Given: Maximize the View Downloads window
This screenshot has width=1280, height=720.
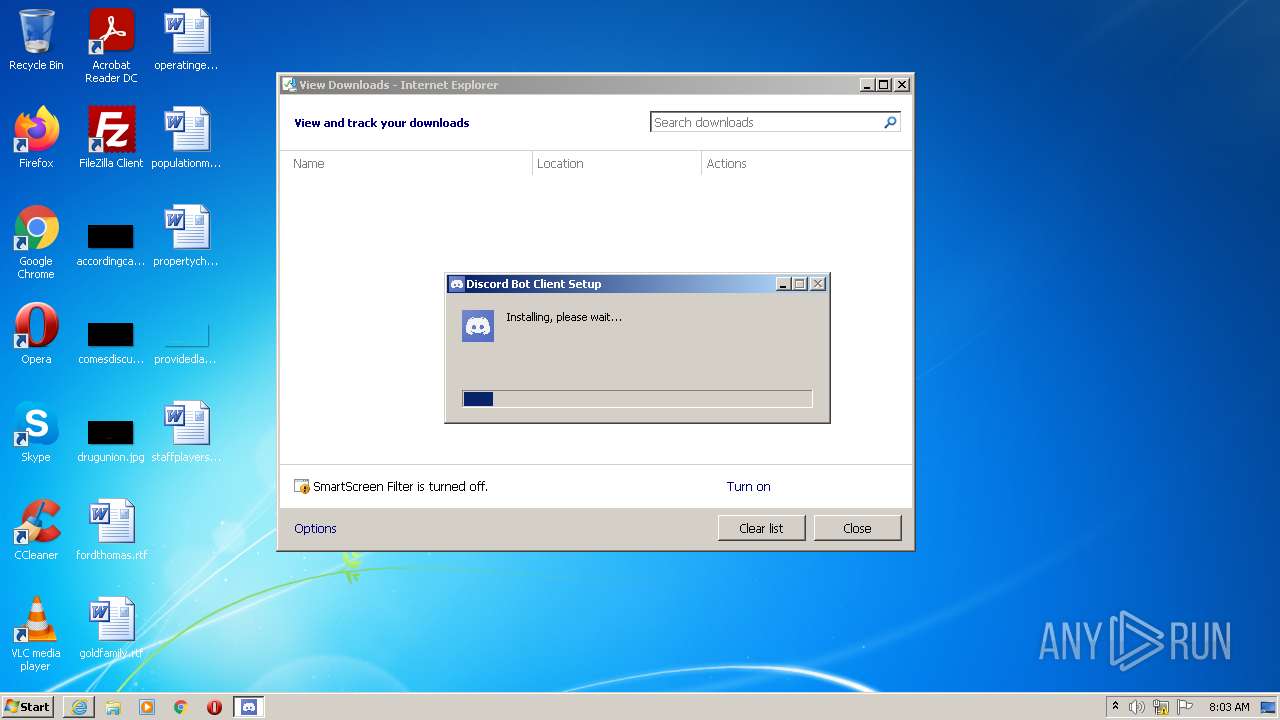Looking at the screenshot, I should (x=883, y=85).
